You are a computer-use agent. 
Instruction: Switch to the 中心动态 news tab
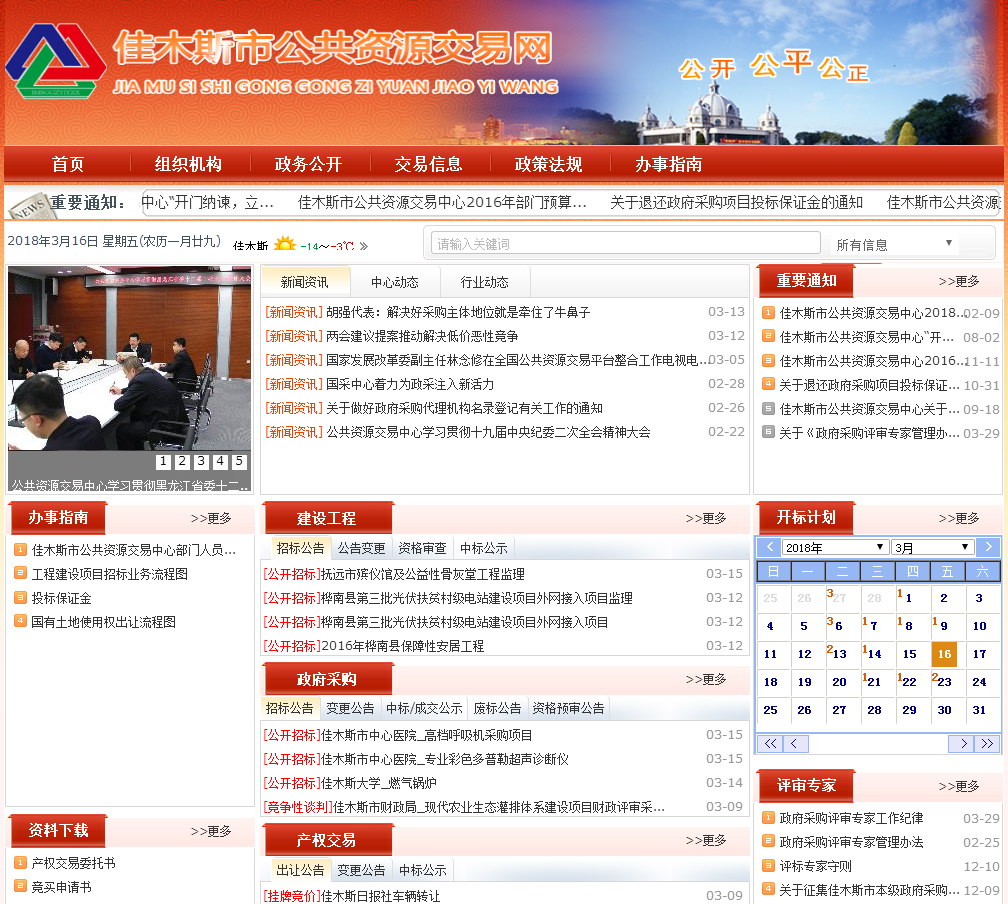395,282
